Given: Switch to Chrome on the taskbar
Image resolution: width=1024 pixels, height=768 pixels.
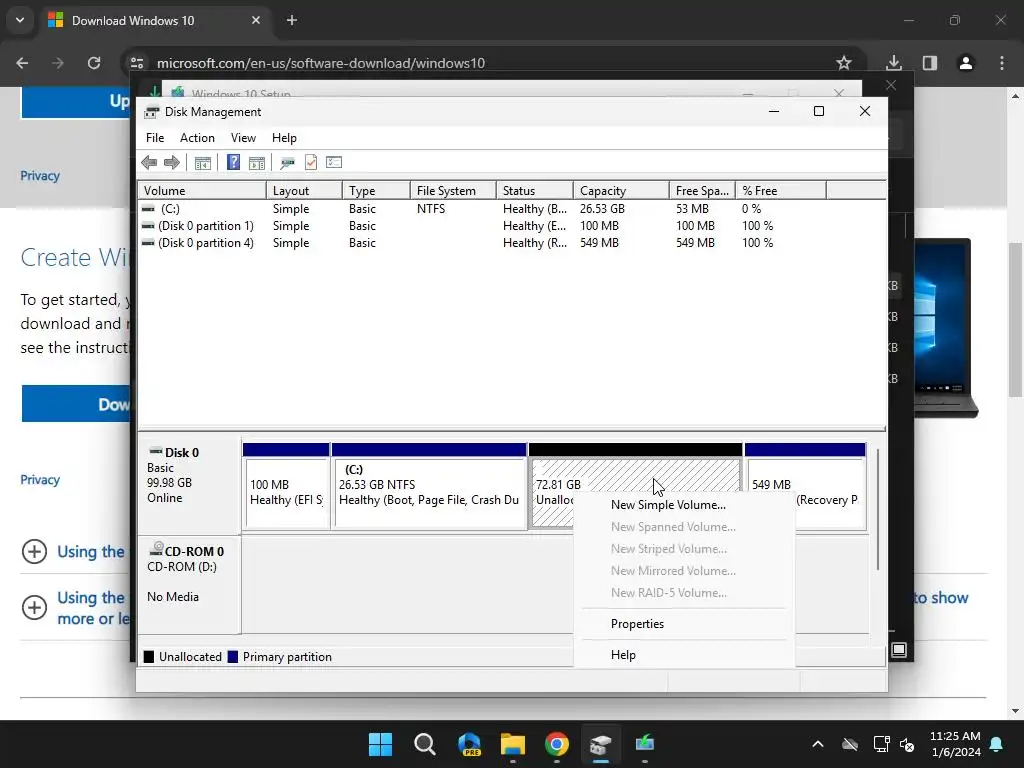Looking at the screenshot, I should 556,744.
